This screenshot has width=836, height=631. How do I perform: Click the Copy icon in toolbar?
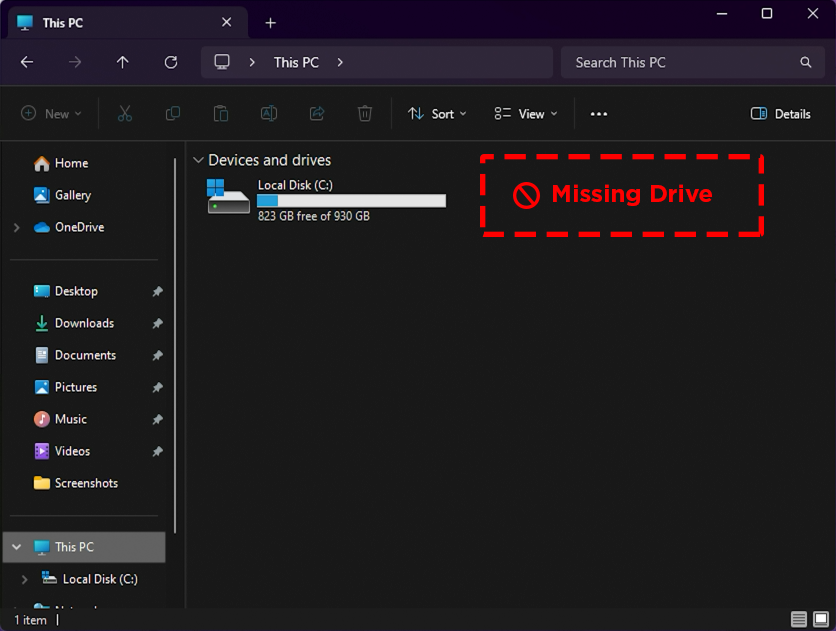pyautogui.click(x=173, y=114)
